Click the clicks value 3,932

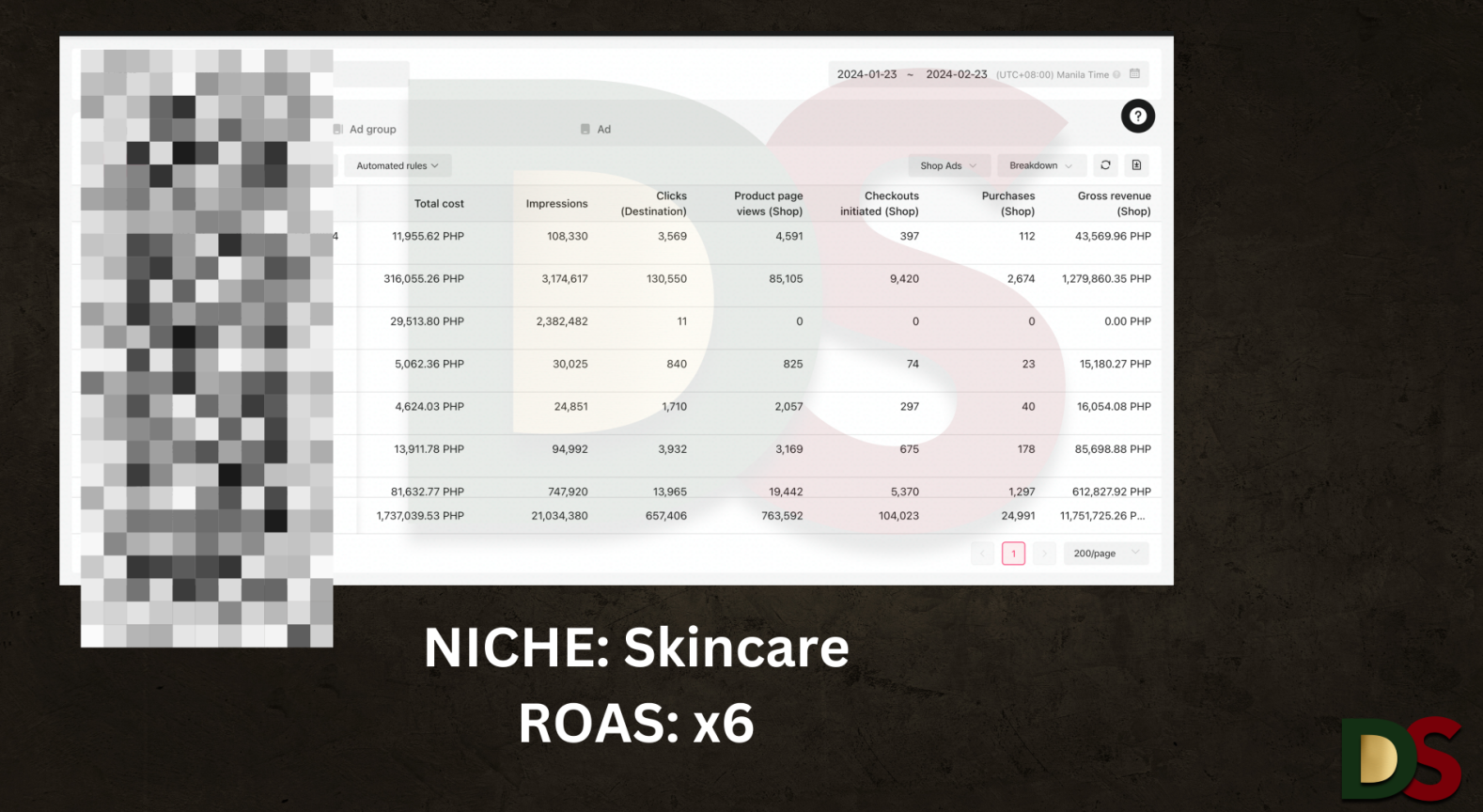pos(673,448)
